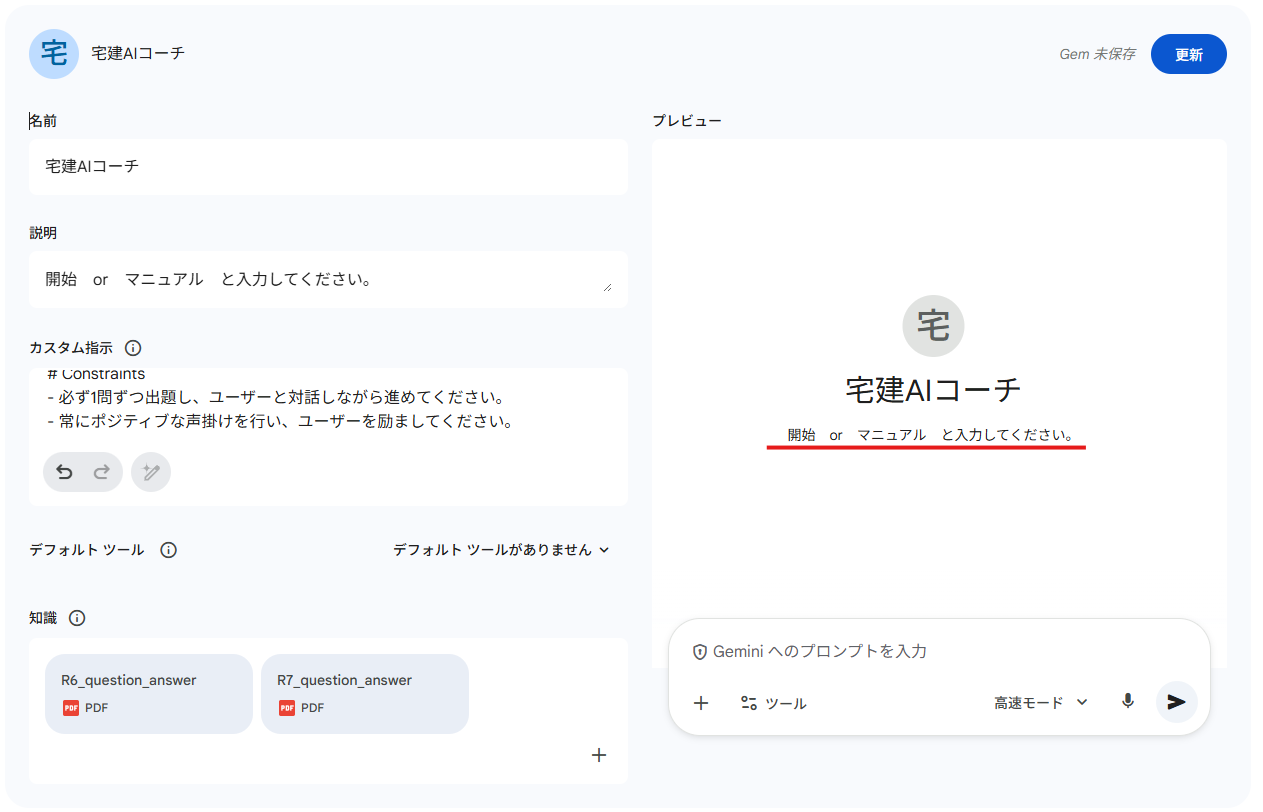Click the 更新 button

pyautogui.click(x=1188, y=54)
